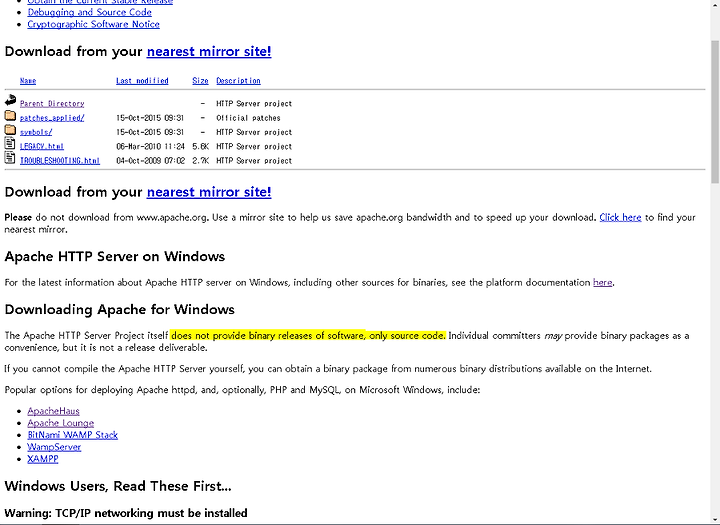Click nearest mirror site link below file table
This screenshot has width=720, height=525.
tap(209, 192)
